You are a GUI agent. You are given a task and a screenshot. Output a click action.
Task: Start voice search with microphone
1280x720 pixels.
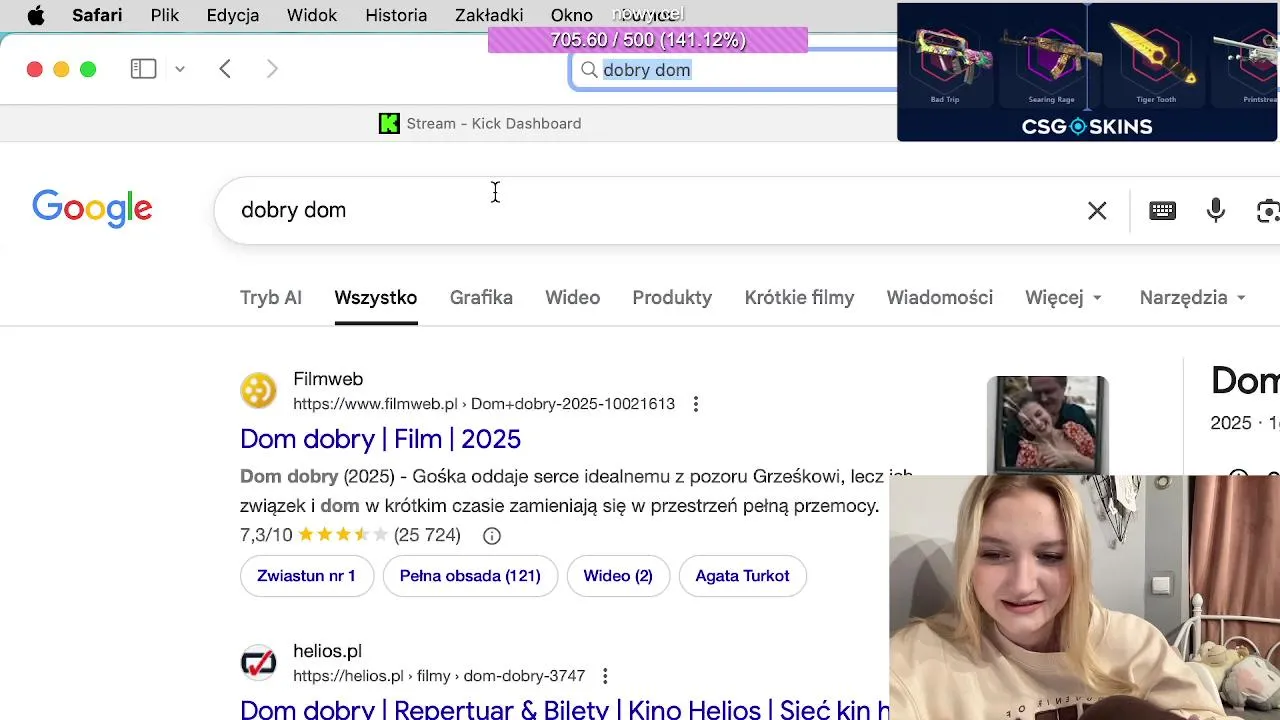pos(1216,210)
